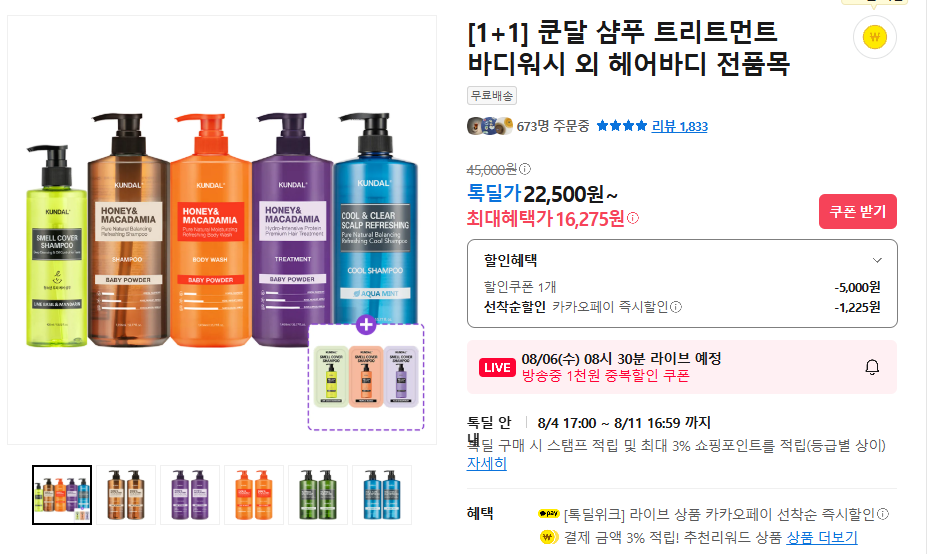Click the LIVE badge icon

pos(497,368)
